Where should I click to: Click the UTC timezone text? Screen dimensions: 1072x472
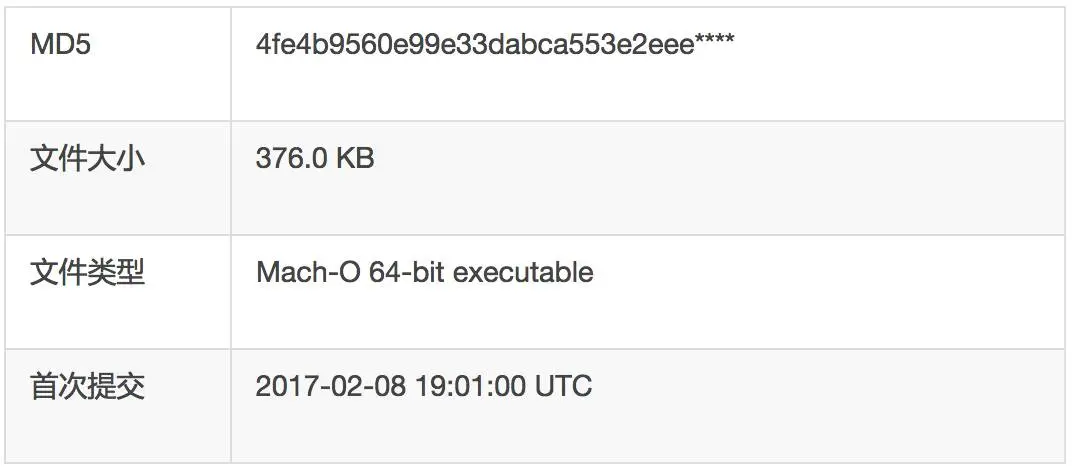(x=564, y=386)
